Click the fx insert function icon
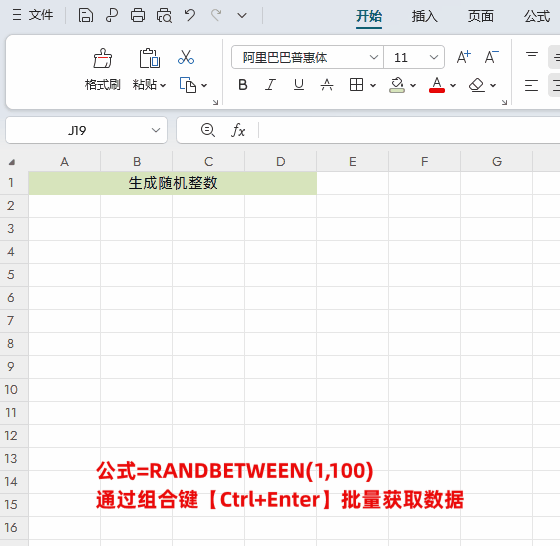The width and height of the screenshot is (560, 546). (x=238, y=130)
